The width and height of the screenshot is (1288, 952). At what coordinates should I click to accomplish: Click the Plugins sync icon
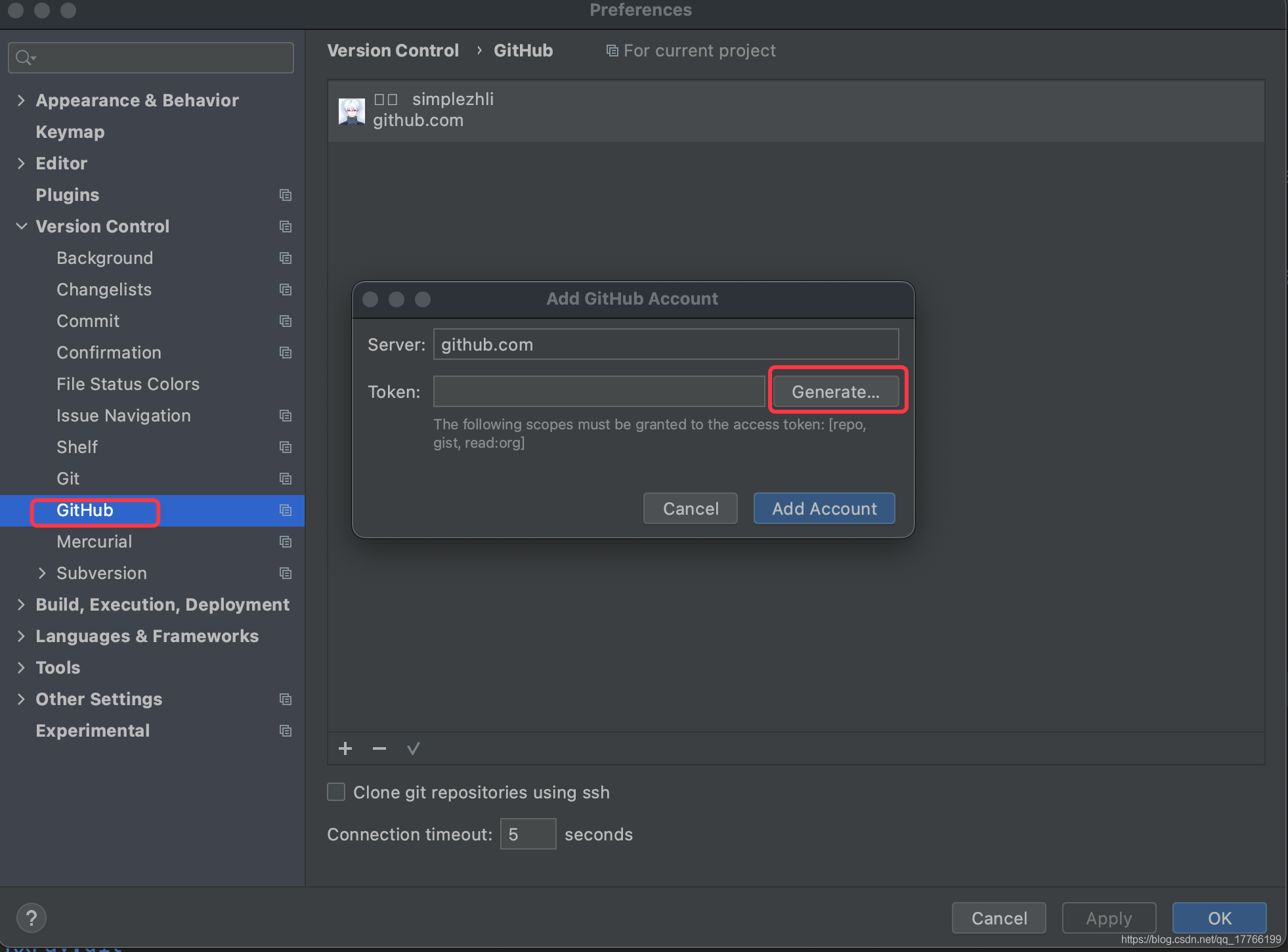285,195
